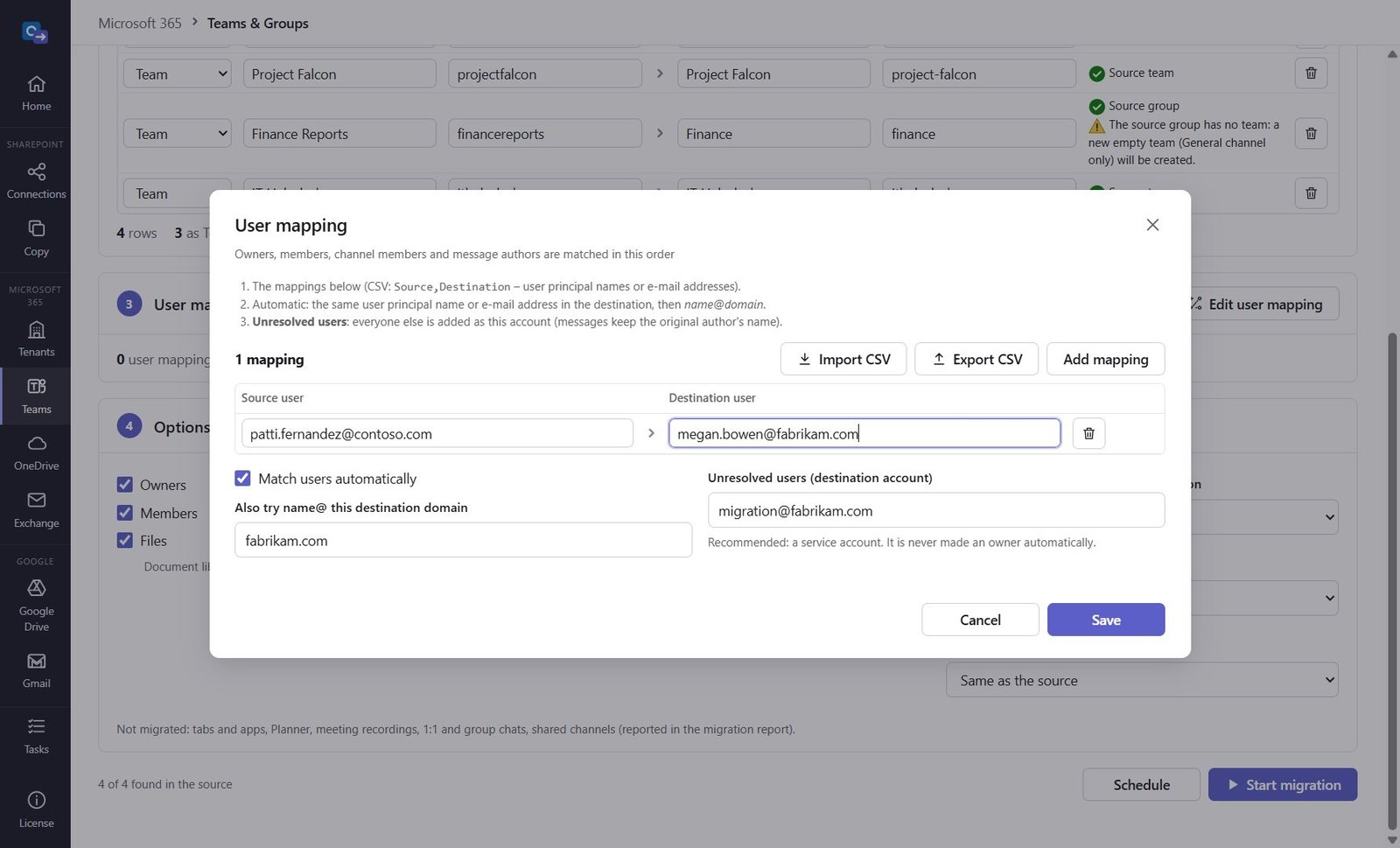Open type dropdown for Project Falcon row
1400x848 pixels.
(178, 74)
